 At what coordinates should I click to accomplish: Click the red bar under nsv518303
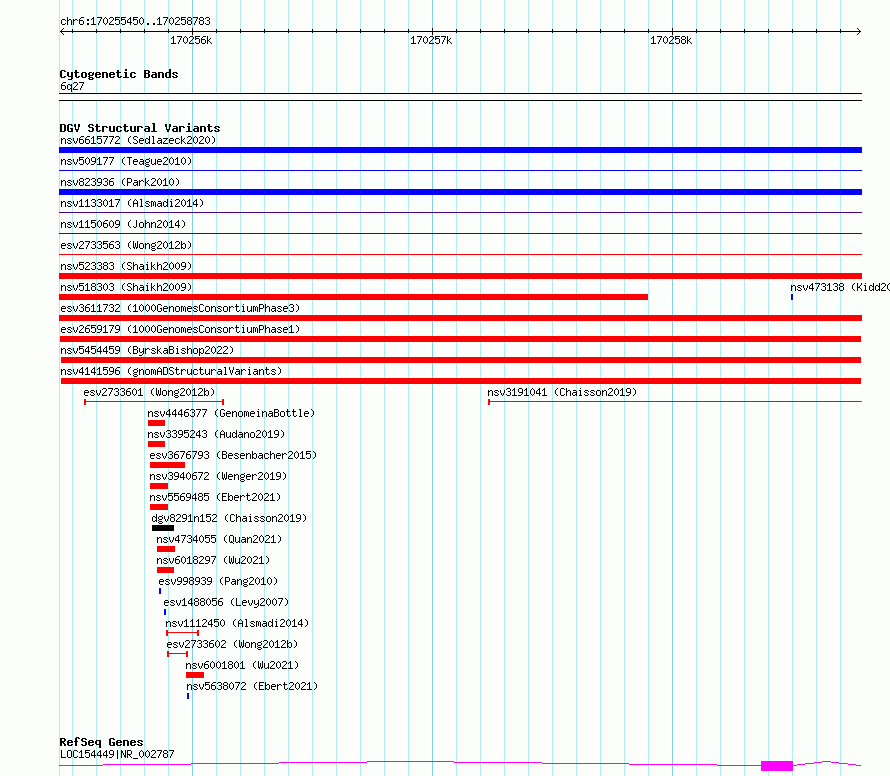pos(354,297)
